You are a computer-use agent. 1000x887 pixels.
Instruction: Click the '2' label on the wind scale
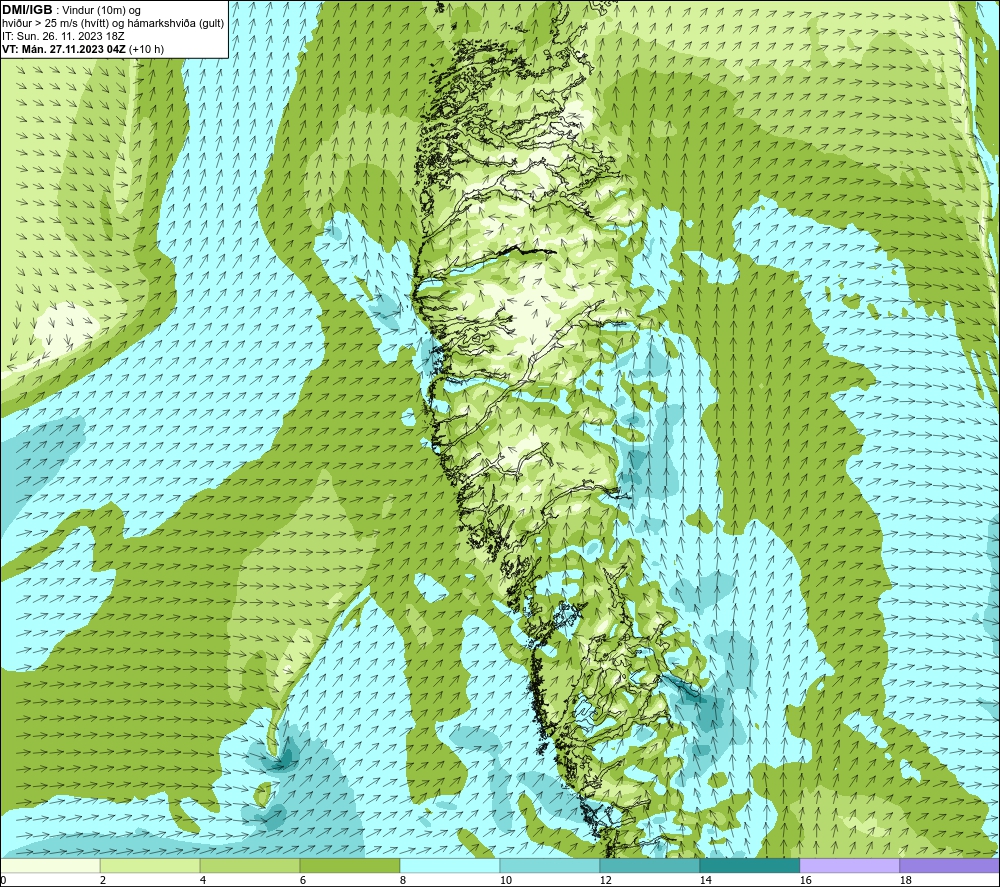pos(103,880)
